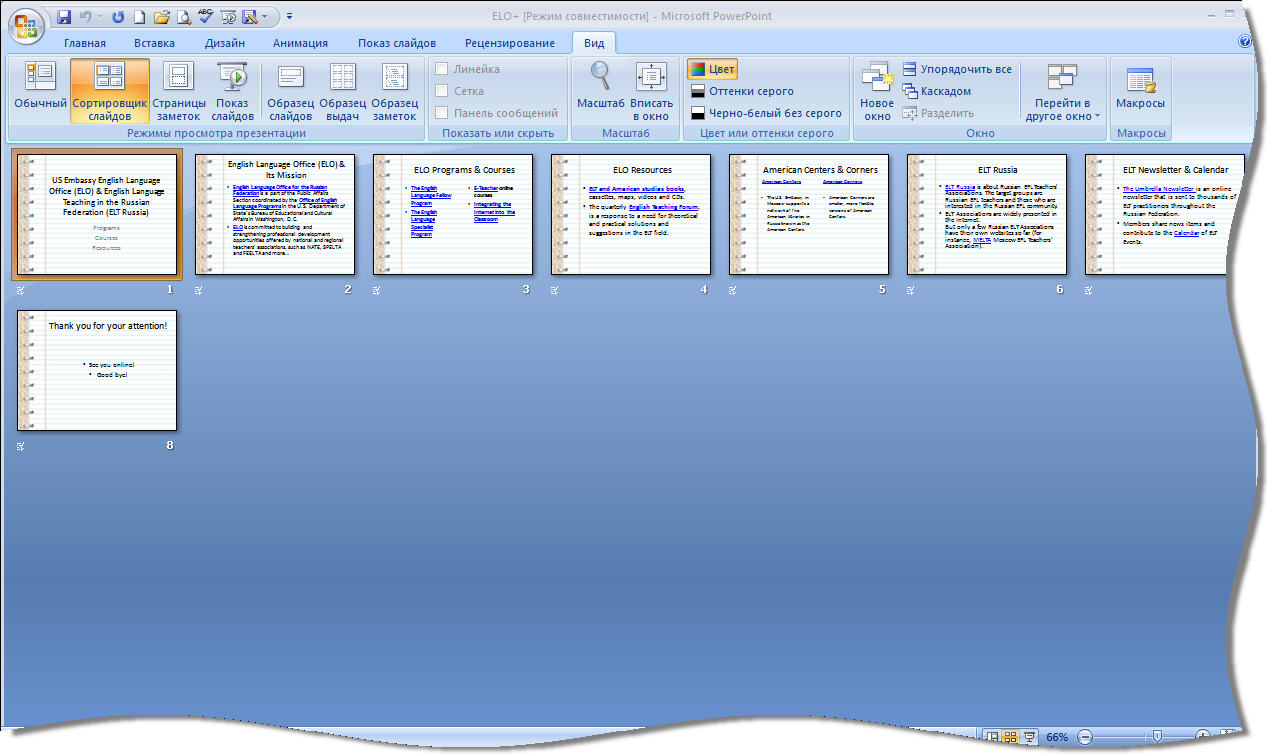Select Черно-белый без серого mode
The width and height of the screenshot is (1267, 755).
[x=766, y=113]
